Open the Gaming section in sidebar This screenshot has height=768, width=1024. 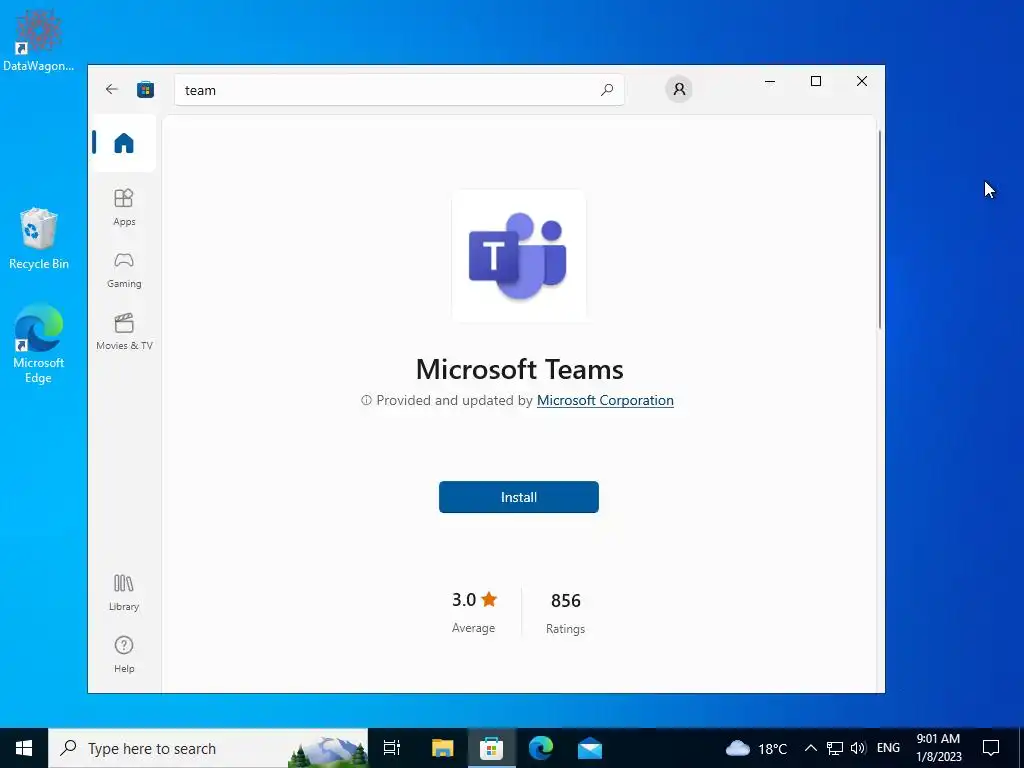tap(124, 270)
